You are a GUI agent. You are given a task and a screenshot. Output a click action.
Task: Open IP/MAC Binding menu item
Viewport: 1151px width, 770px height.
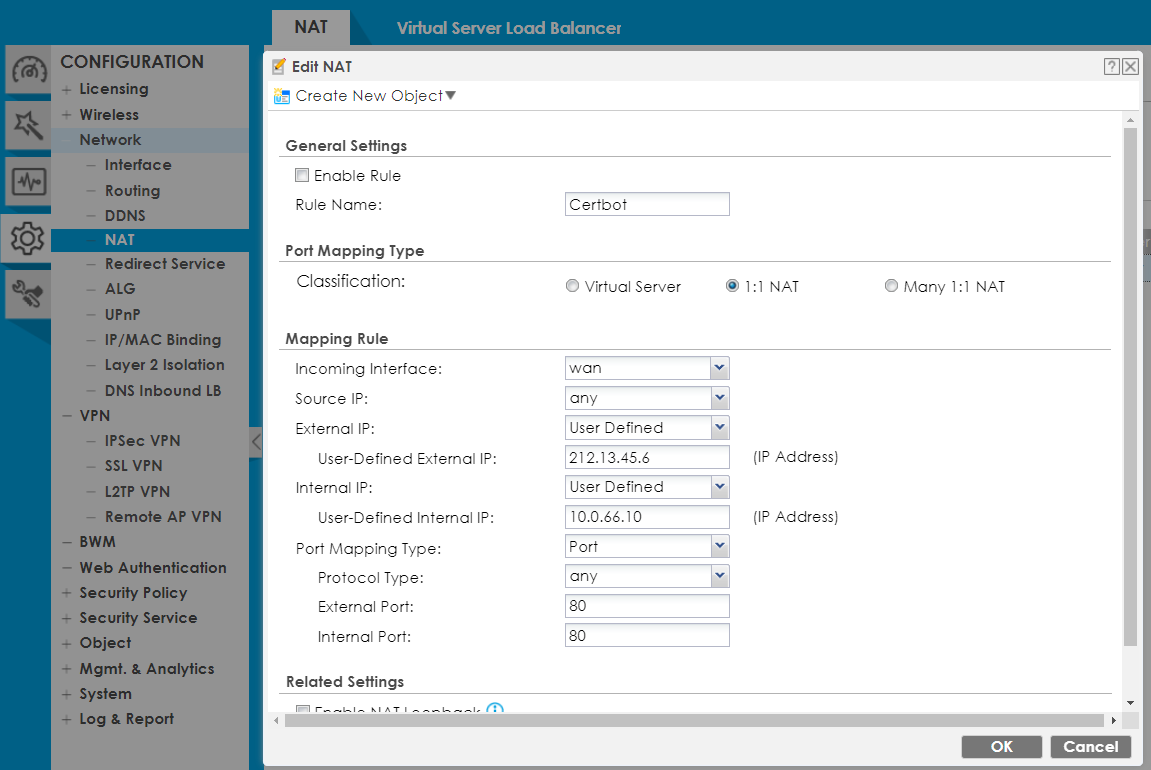(163, 340)
